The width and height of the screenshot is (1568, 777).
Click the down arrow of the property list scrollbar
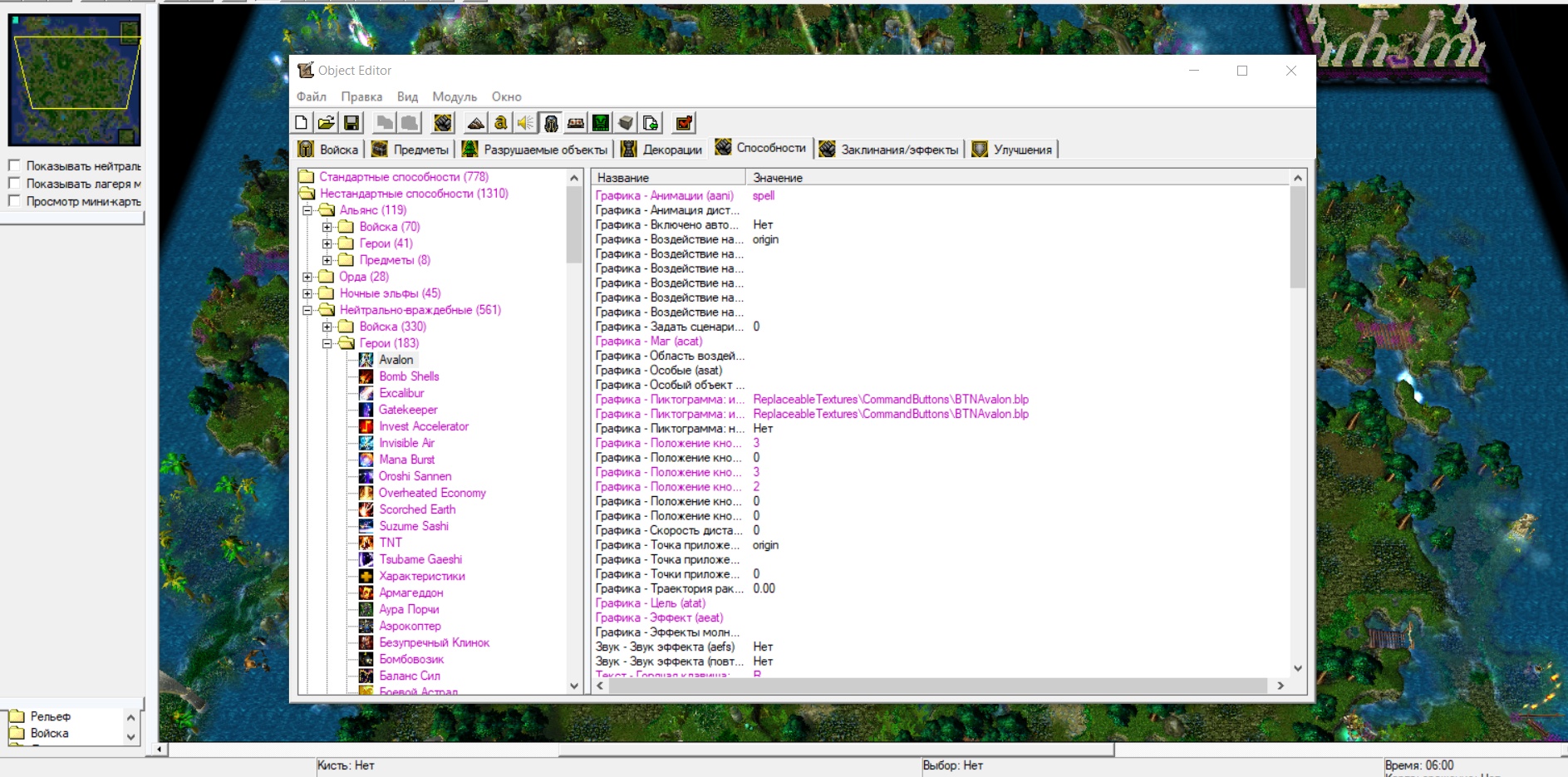(x=1298, y=668)
